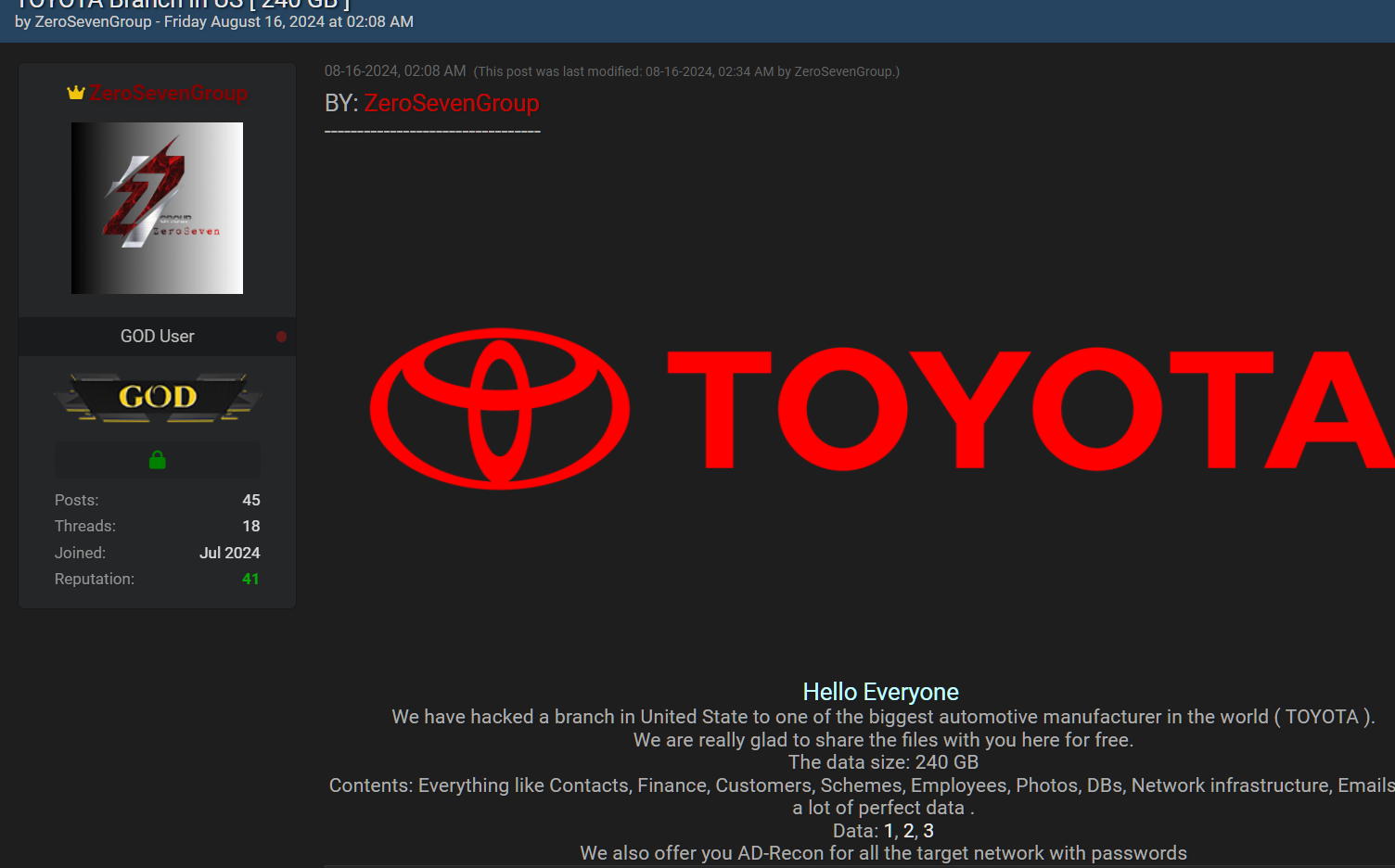
Task: Open Data link 2
Action: [909, 831]
